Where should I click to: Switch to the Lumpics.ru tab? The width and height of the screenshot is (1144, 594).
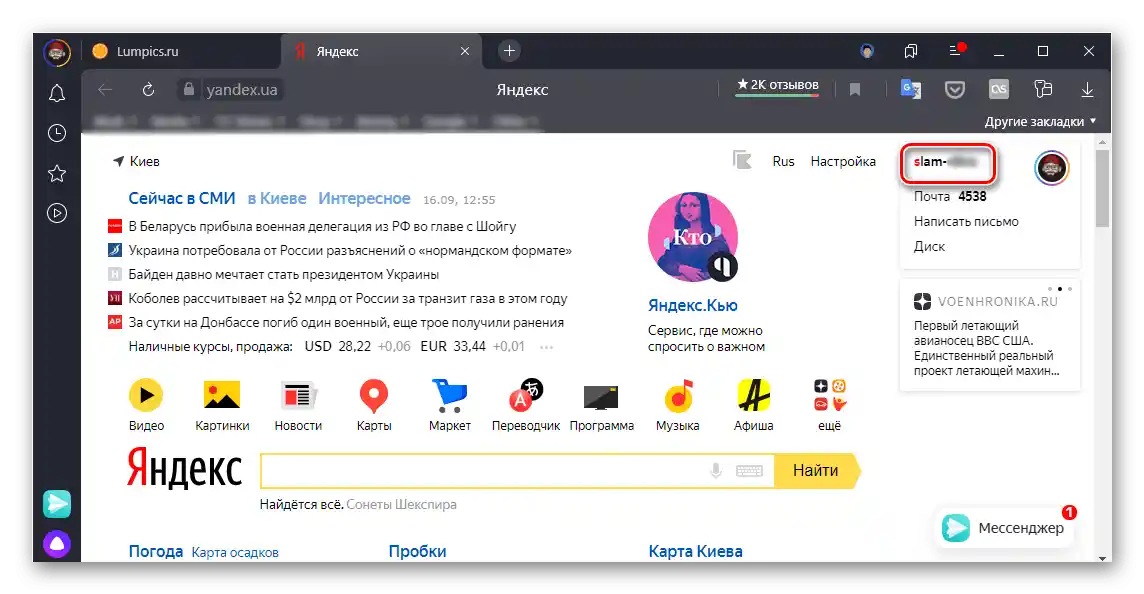(x=181, y=51)
